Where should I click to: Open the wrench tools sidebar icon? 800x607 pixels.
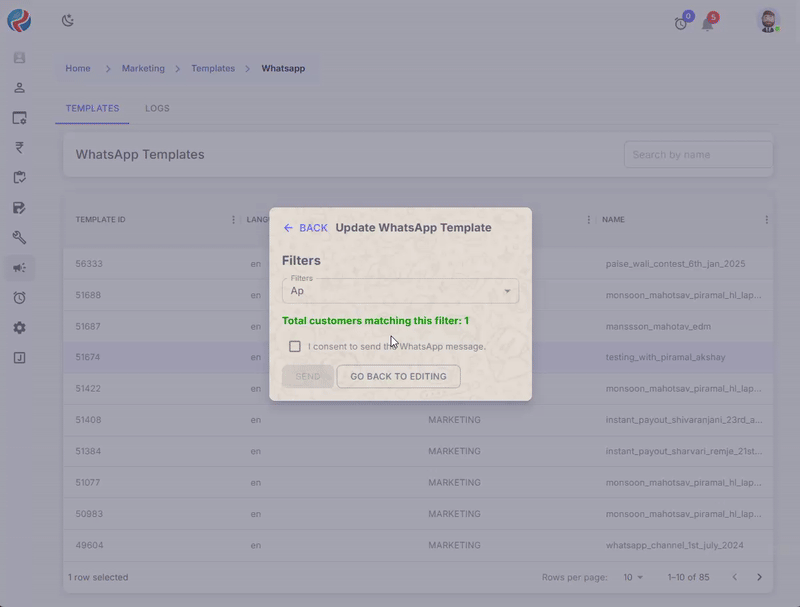coord(19,238)
